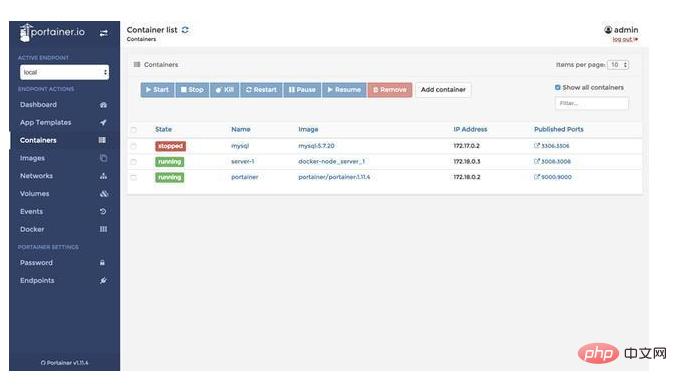Click the log out link
Viewport: 677px width, 386px height.
tap(625, 39)
